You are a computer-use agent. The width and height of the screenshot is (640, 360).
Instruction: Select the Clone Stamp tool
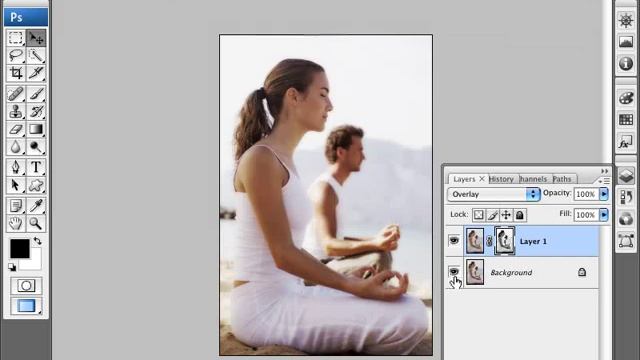coord(16,111)
